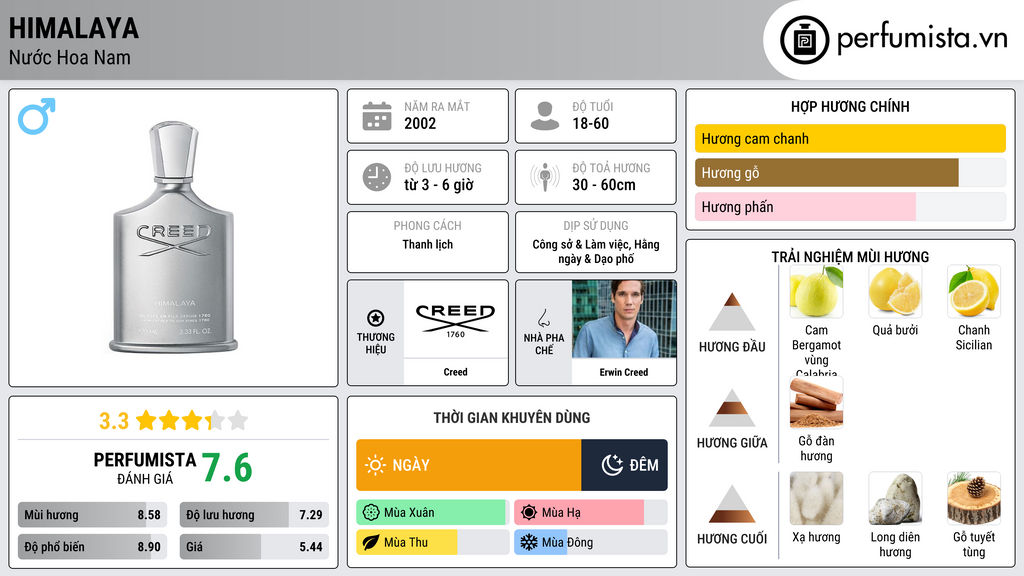Click the Perfumista 7.6 rating score

coord(227,468)
